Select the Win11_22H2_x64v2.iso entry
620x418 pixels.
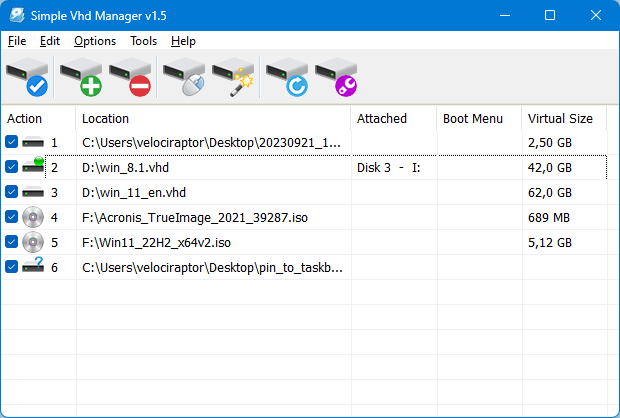pyautogui.click(x=156, y=242)
